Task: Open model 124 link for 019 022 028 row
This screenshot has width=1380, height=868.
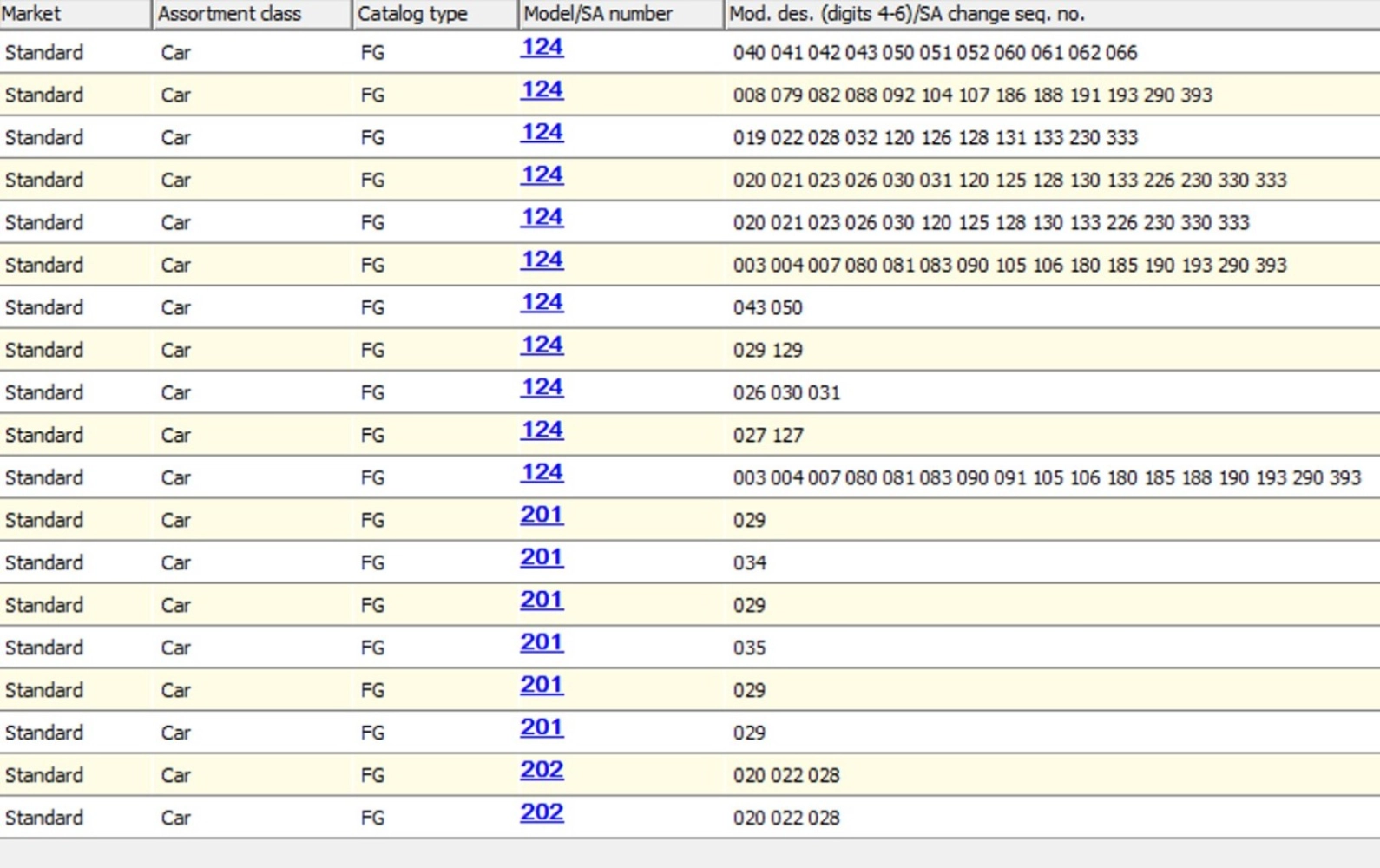Action: point(542,133)
